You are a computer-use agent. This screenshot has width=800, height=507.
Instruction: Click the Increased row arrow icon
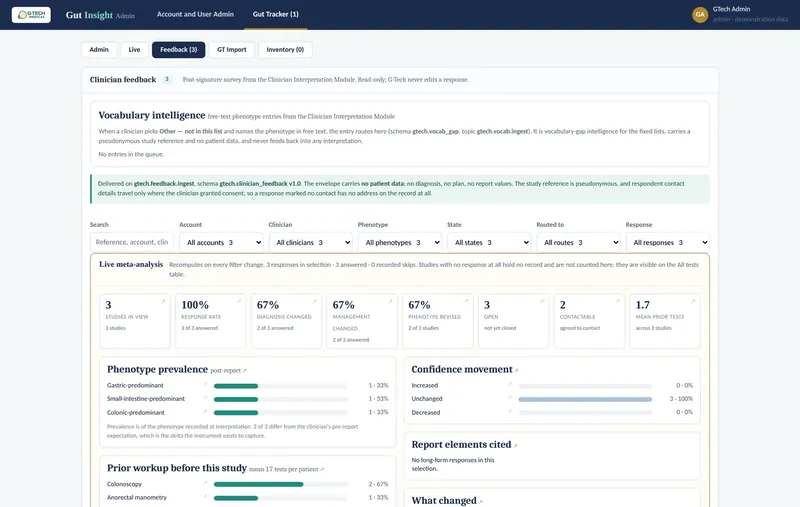(510, 384)
